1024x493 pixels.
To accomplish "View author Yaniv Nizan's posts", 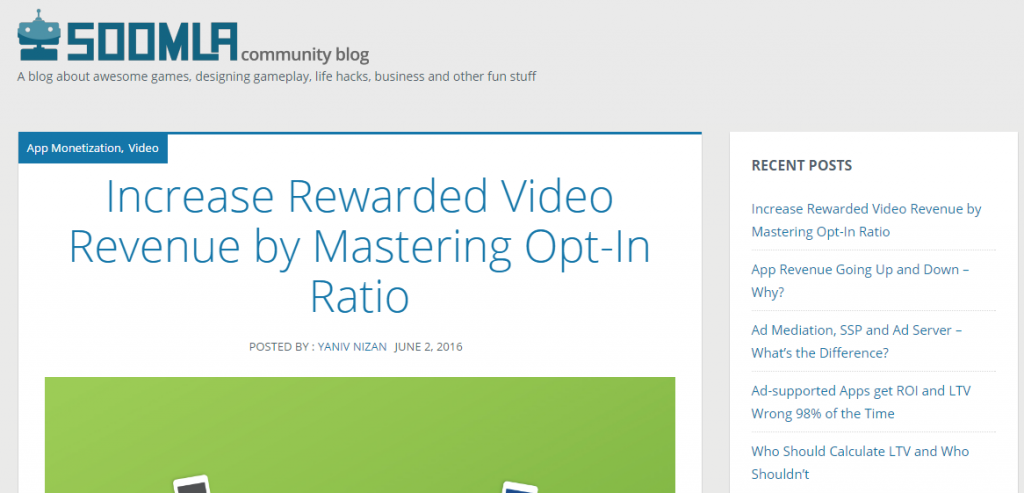I will [x=354, y=347].
